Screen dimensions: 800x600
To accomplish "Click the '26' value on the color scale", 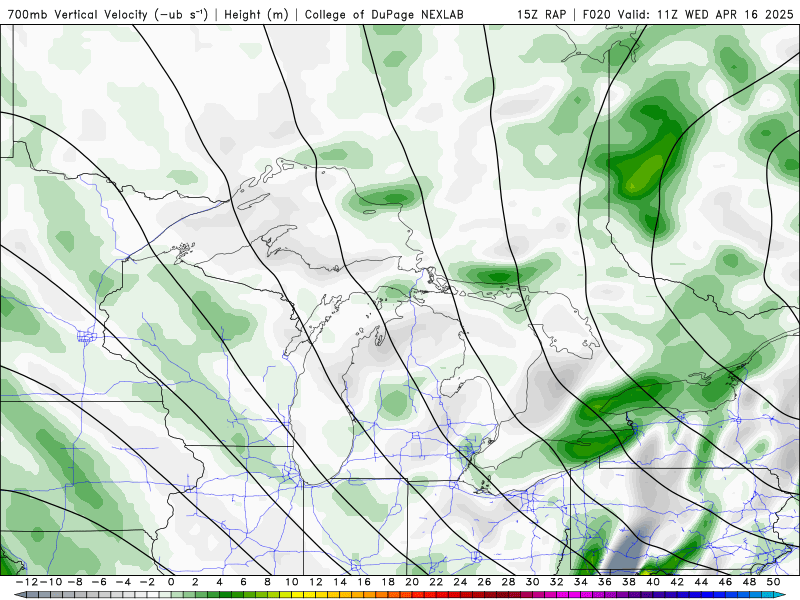I will tap(484, 582).
